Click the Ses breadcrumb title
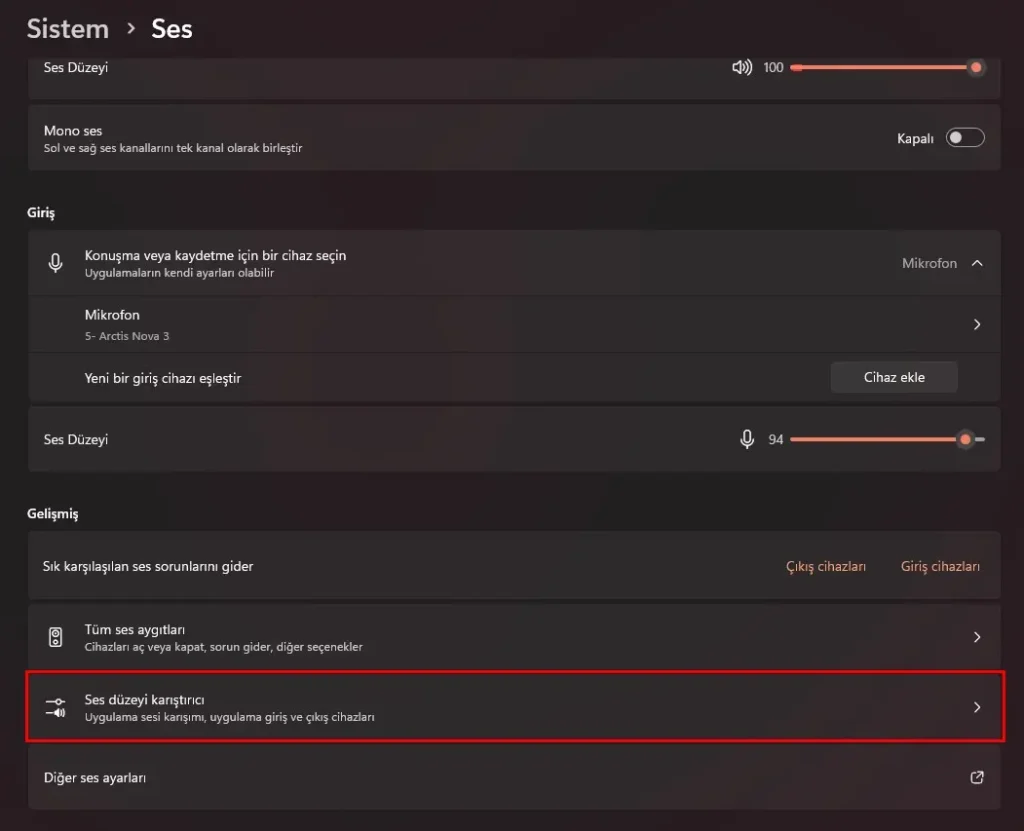 pyautogui.click(x=171, y=29)
